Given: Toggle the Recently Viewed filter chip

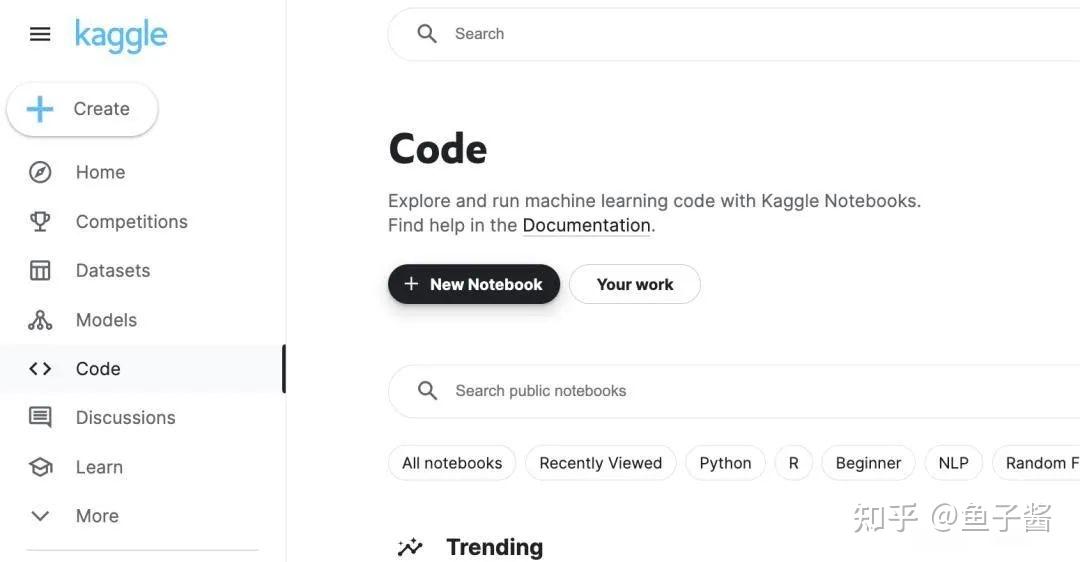Looking at the screenshot, I should [600, 463].
